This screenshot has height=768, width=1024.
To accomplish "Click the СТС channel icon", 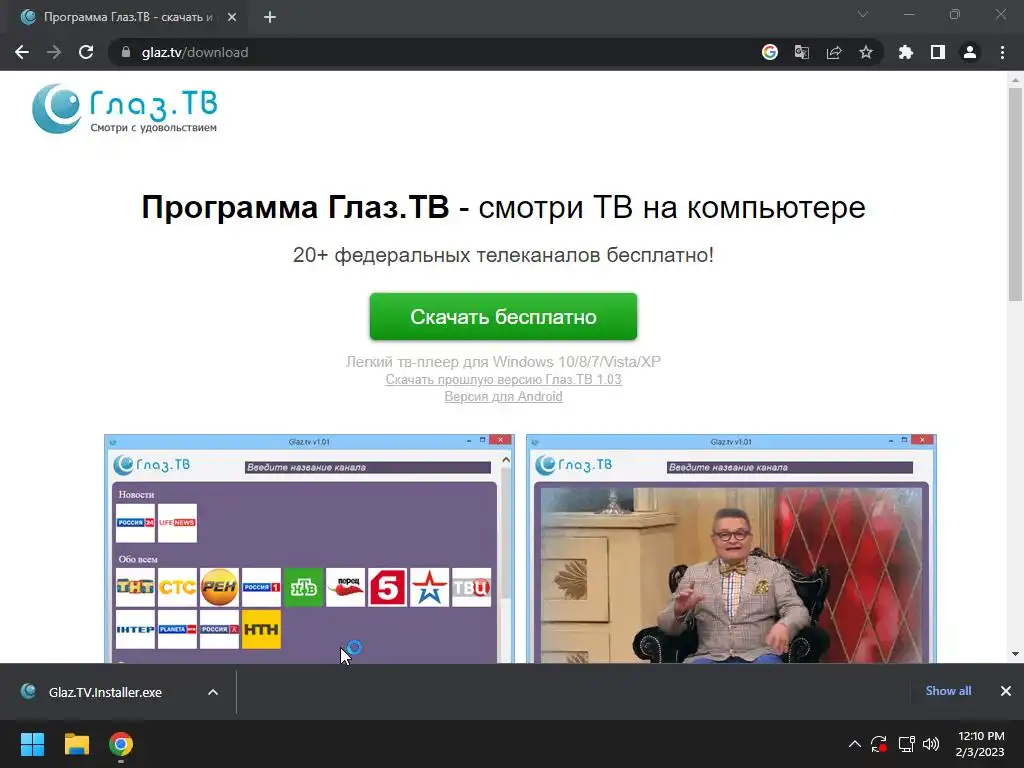I will [x=177, y=587].
